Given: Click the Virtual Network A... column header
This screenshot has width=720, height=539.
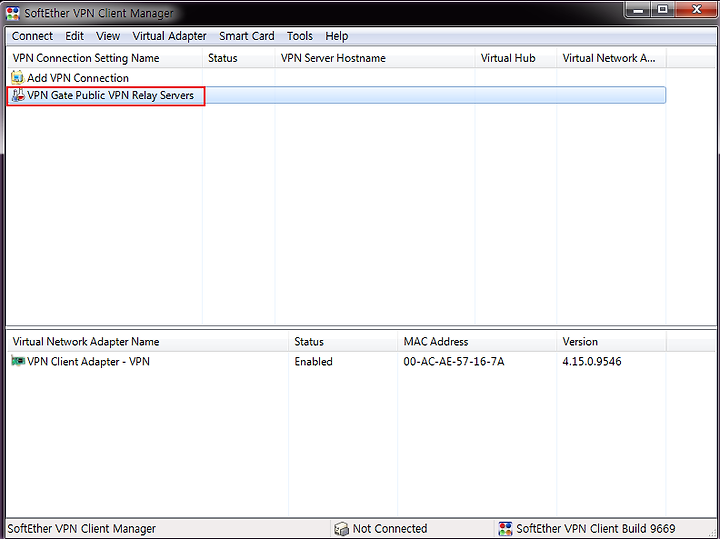Looking at the screenshot, I should (612, 58).
